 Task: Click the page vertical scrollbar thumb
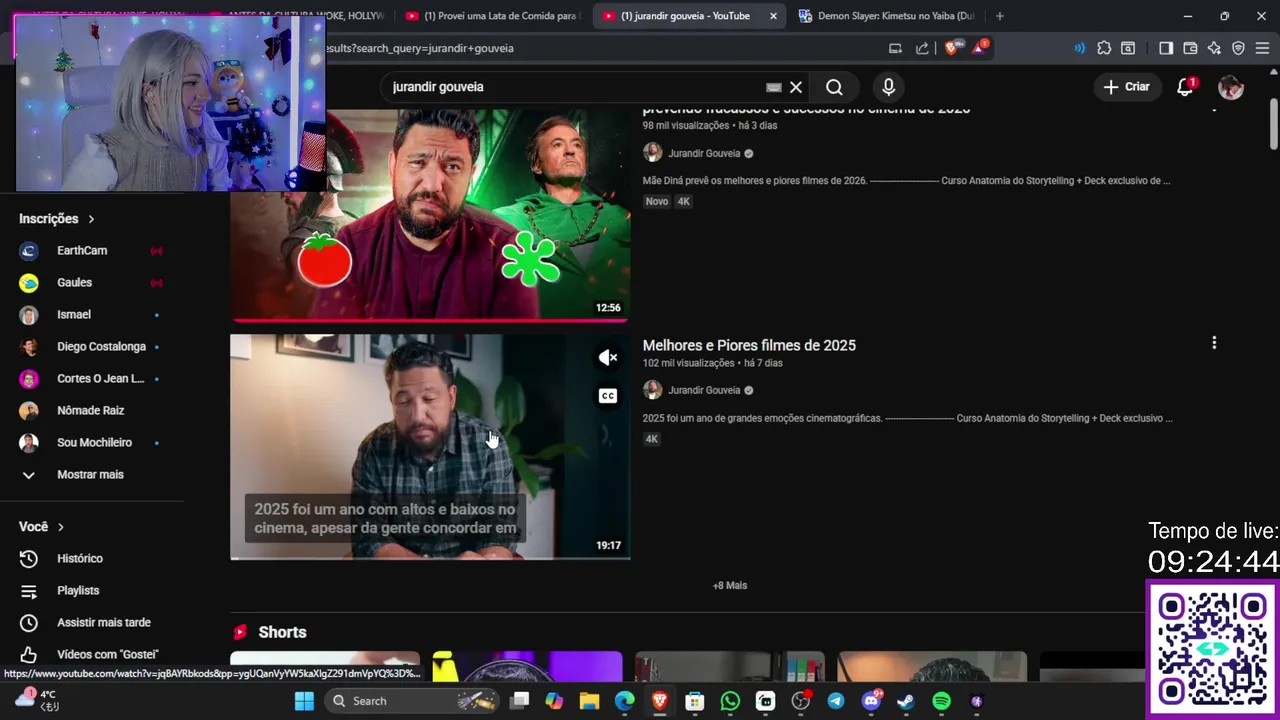tap(1273, 125)
